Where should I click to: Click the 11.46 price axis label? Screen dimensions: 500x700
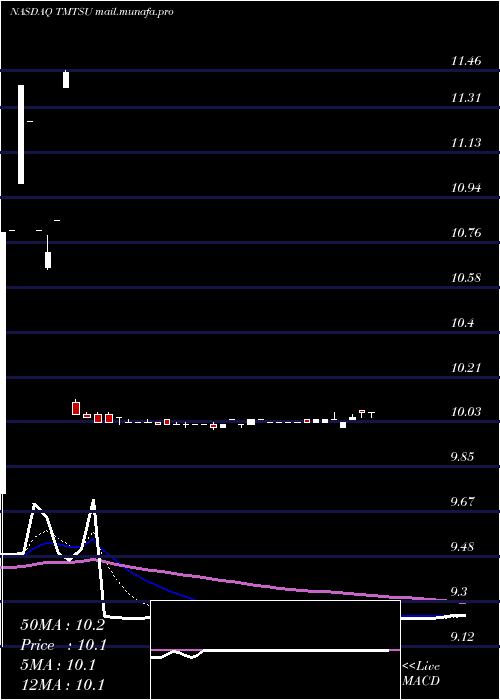[466, 61]
